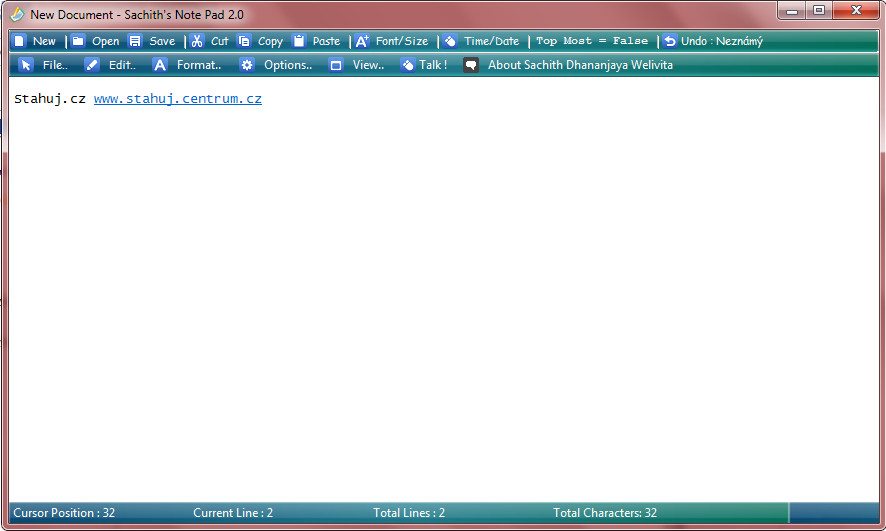Click Undo : Neznámý label

(722, 41)
